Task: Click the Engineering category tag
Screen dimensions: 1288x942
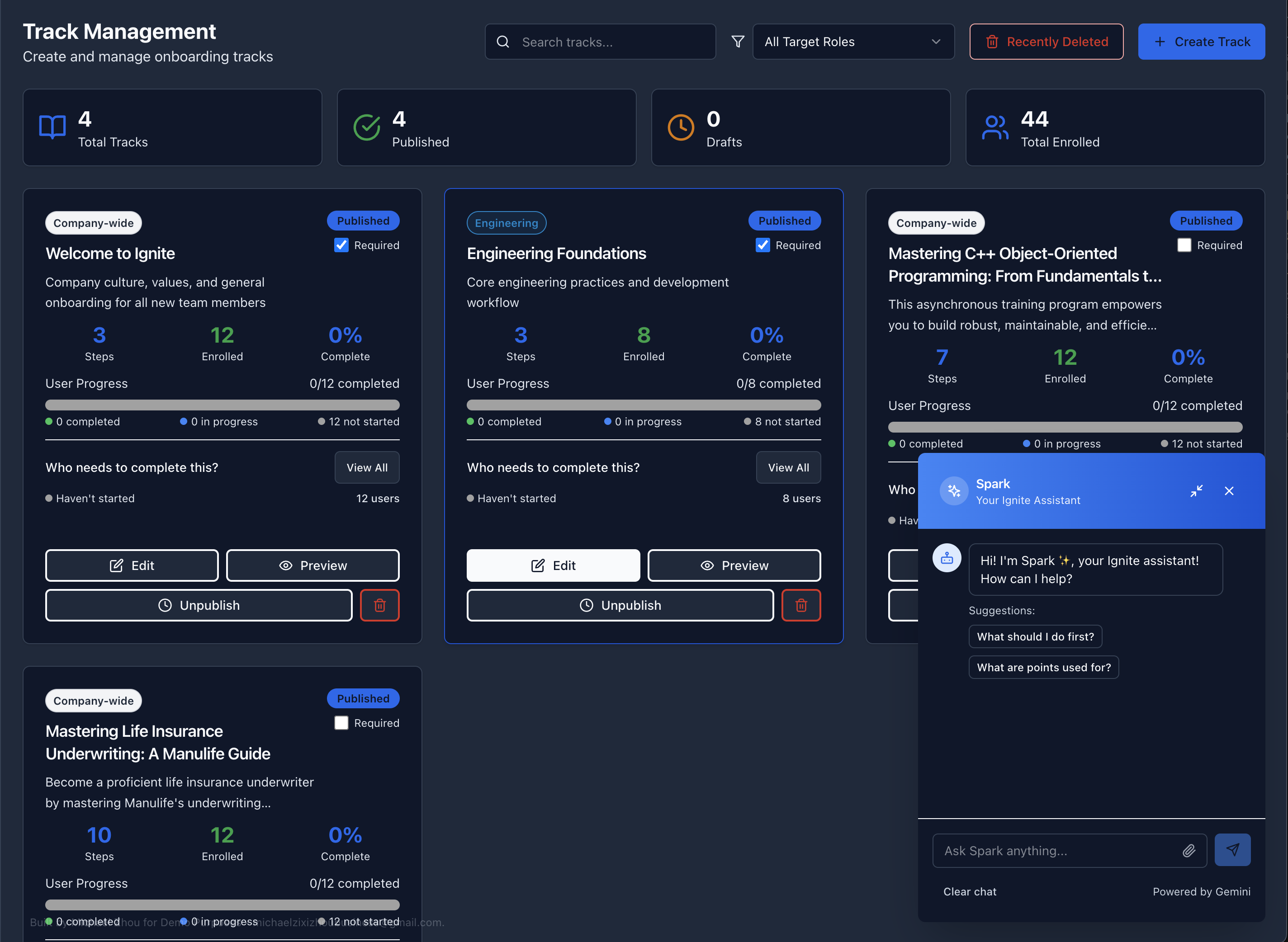Action: 506,222
